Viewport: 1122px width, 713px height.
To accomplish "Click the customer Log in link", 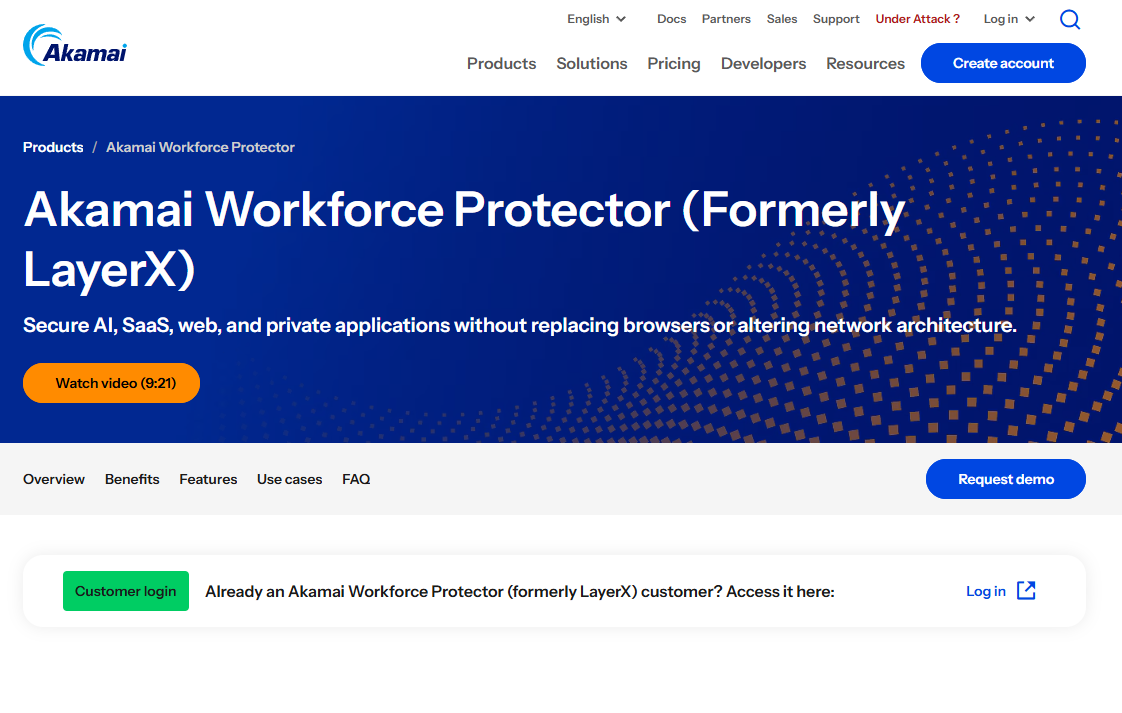I will click(x=986, y=591).
